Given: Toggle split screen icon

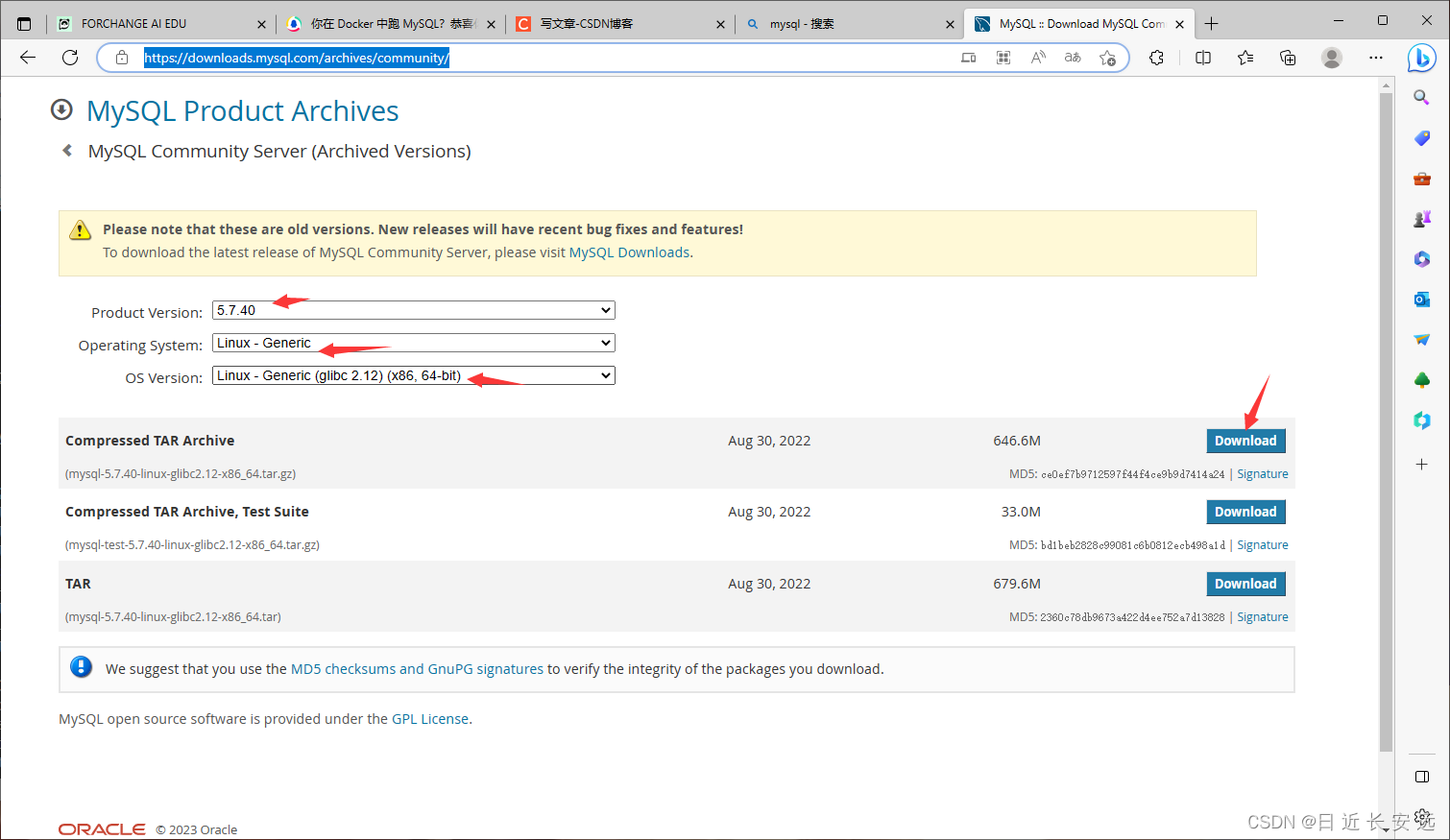Looking at the screenshot, I should pyautogui.click(x=1203, y=58).
